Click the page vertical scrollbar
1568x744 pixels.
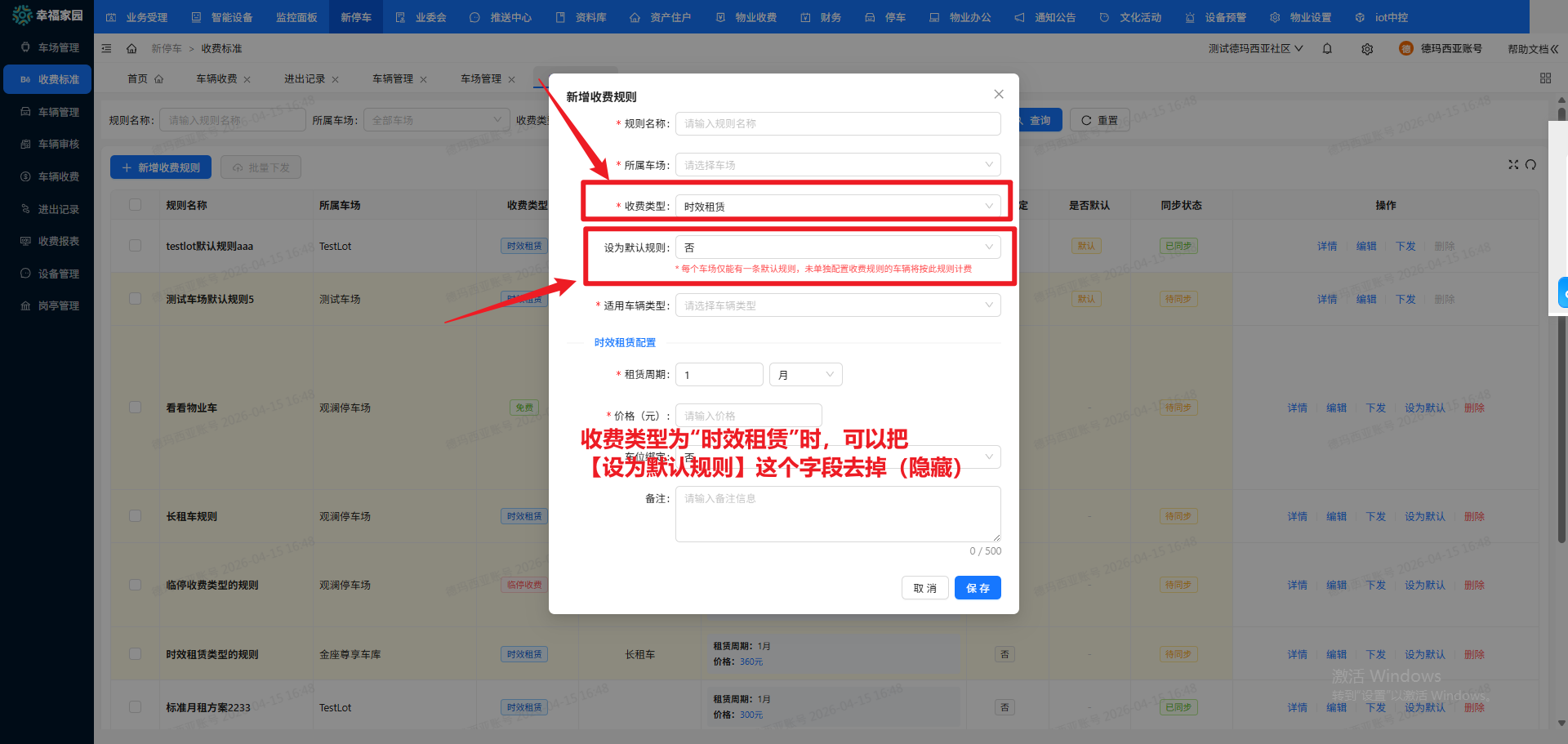point(1561,408)
